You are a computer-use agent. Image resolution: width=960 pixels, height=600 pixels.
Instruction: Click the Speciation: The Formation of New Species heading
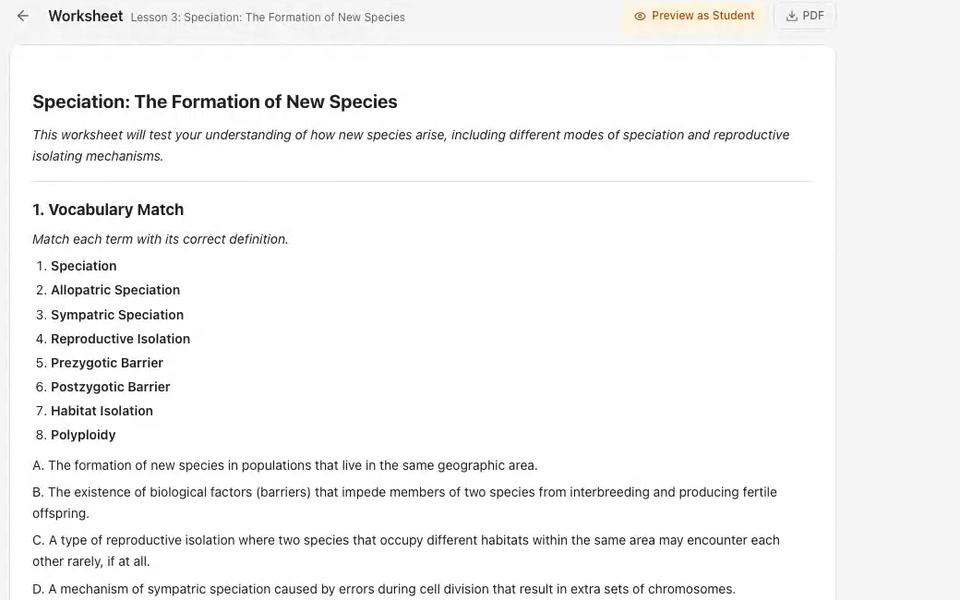pos(215,102)
